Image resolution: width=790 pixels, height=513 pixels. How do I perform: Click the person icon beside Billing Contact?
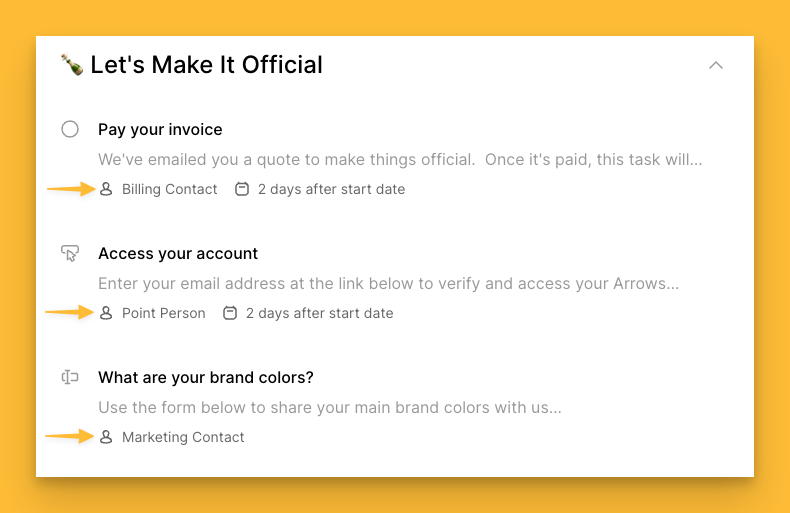[106, 189]
